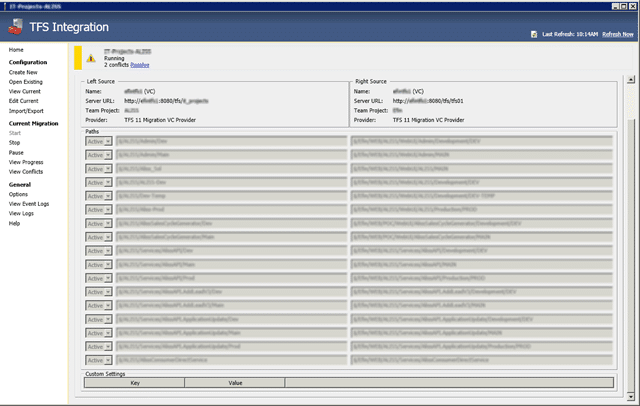Open Import/Export in the sidebar

click(26, 111)
